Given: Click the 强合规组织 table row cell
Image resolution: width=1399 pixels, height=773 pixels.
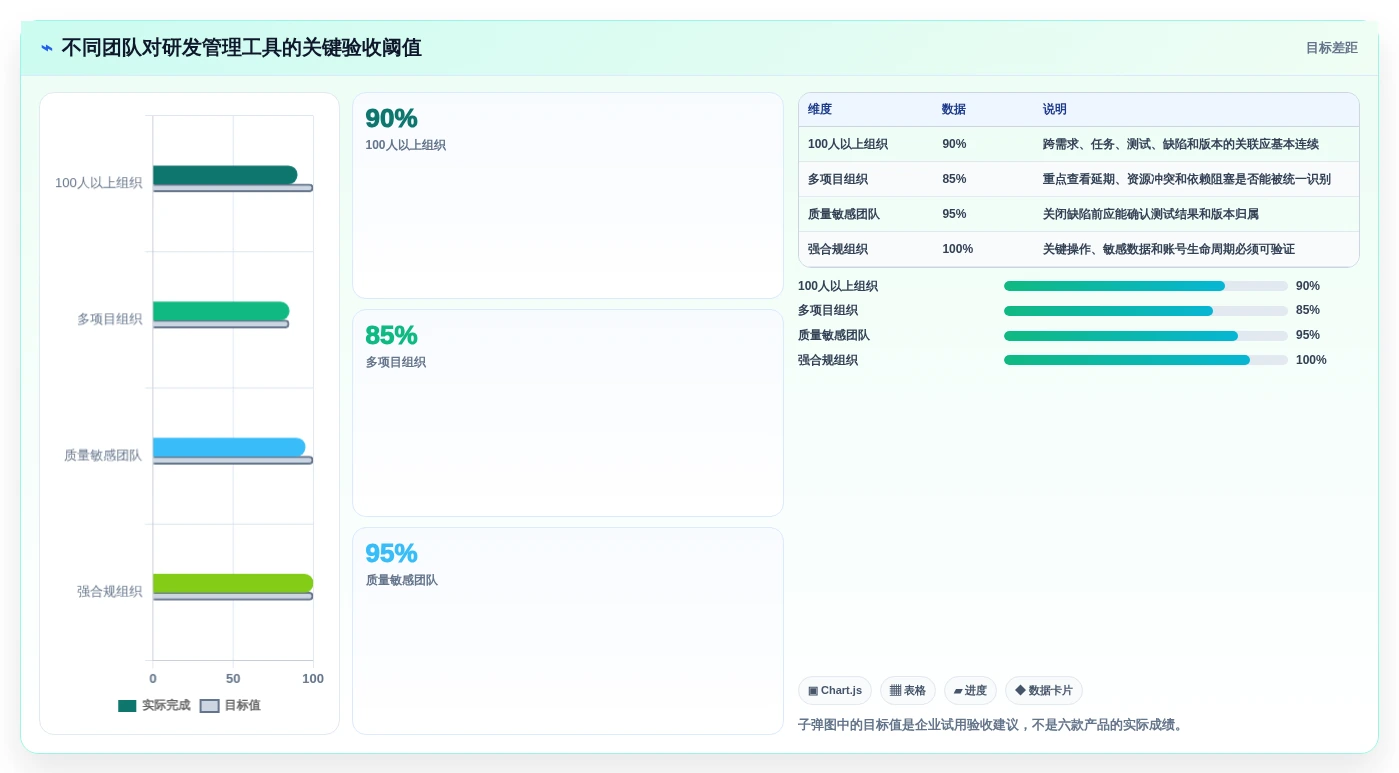Looking at the screenshot, I should (x=838, y=249).
